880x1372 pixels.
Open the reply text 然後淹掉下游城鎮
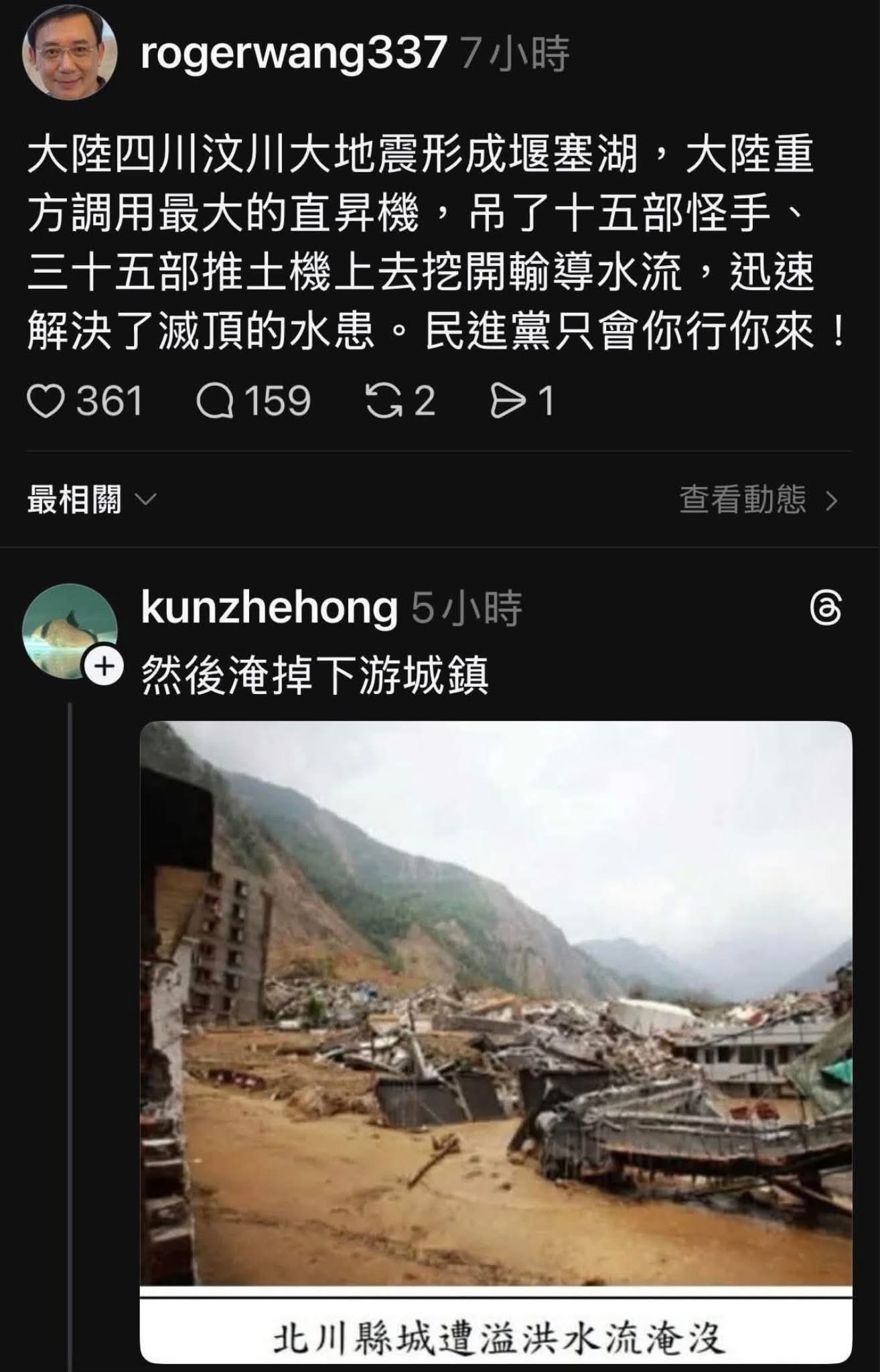(x=315, y=674)
